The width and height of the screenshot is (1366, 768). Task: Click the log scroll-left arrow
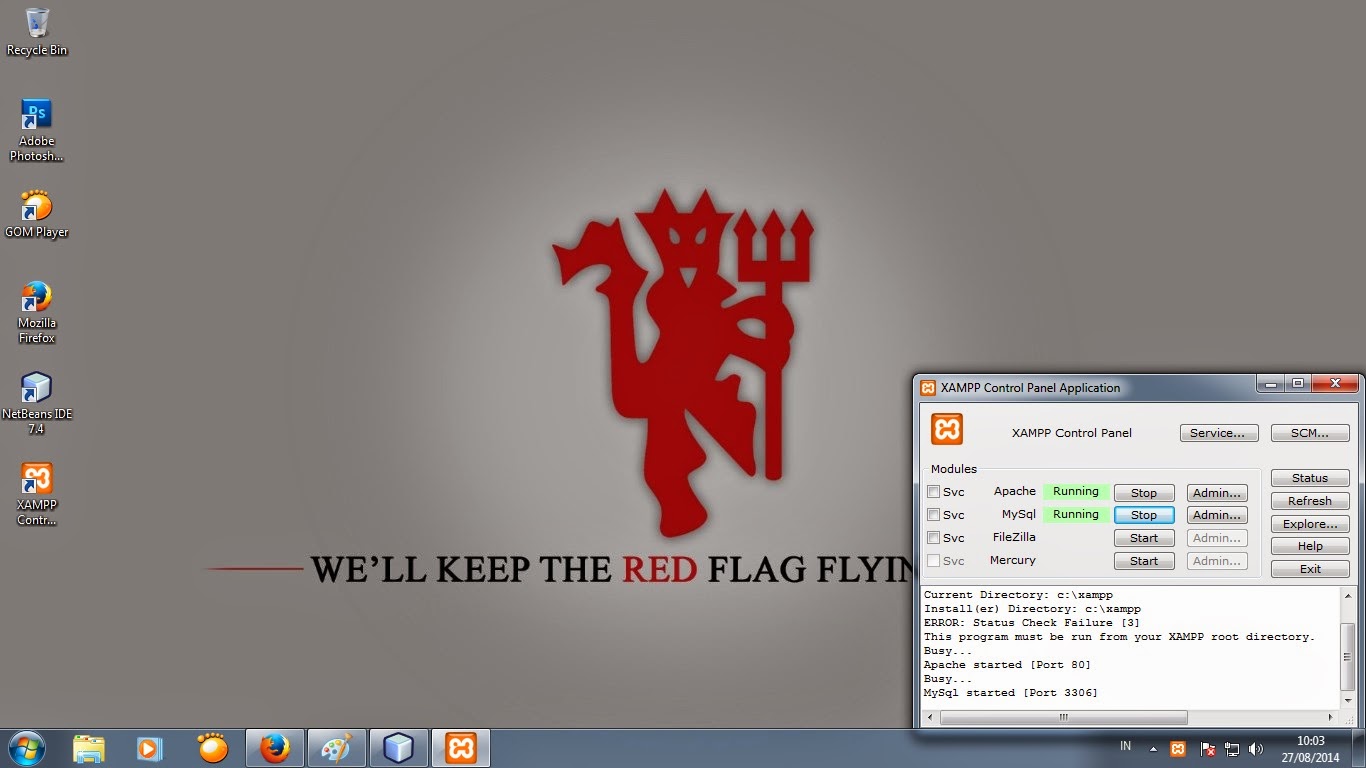tap(931, 717)
